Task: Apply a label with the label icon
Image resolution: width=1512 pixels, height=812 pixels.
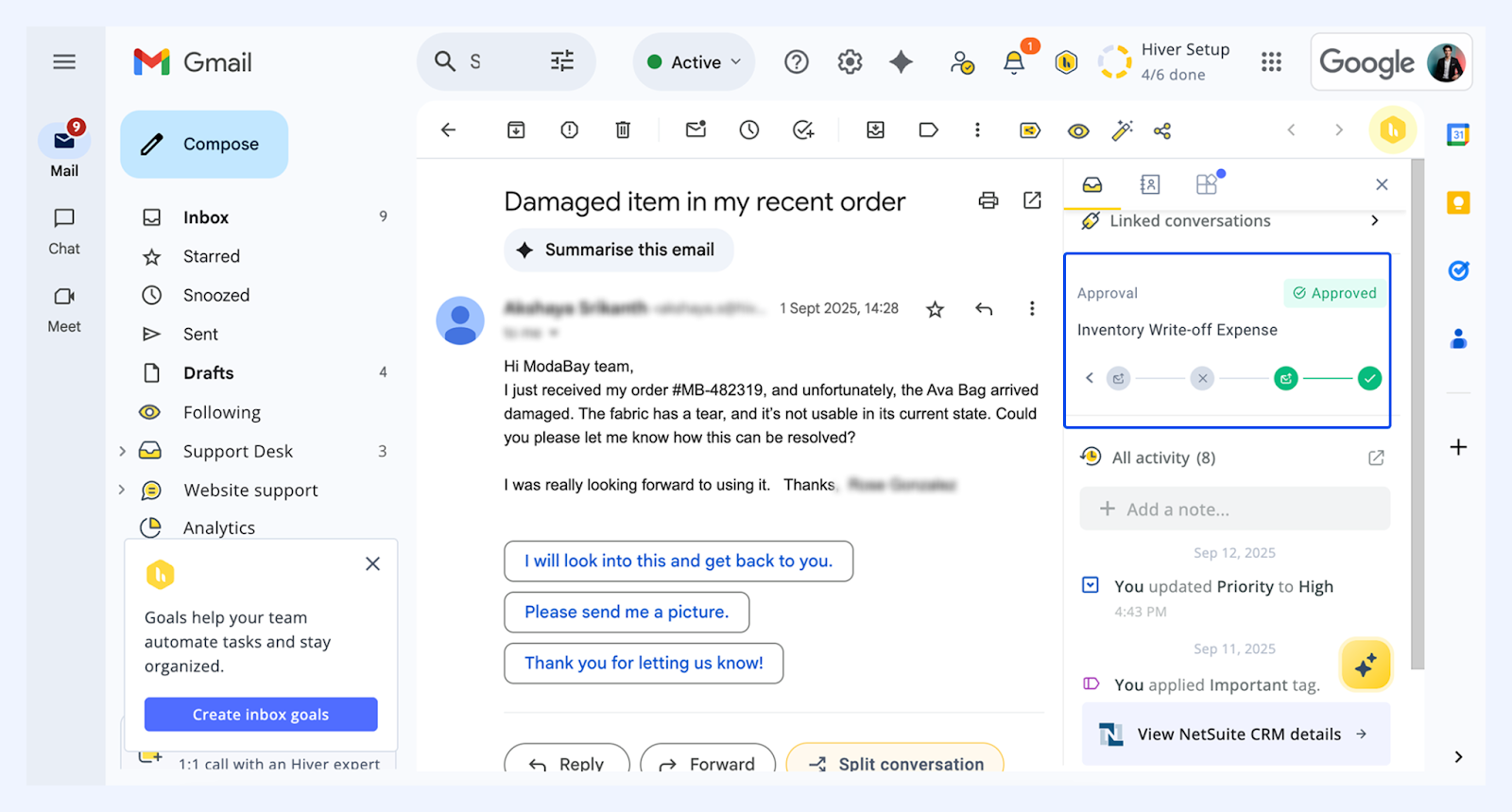Action: pos(929,130)
